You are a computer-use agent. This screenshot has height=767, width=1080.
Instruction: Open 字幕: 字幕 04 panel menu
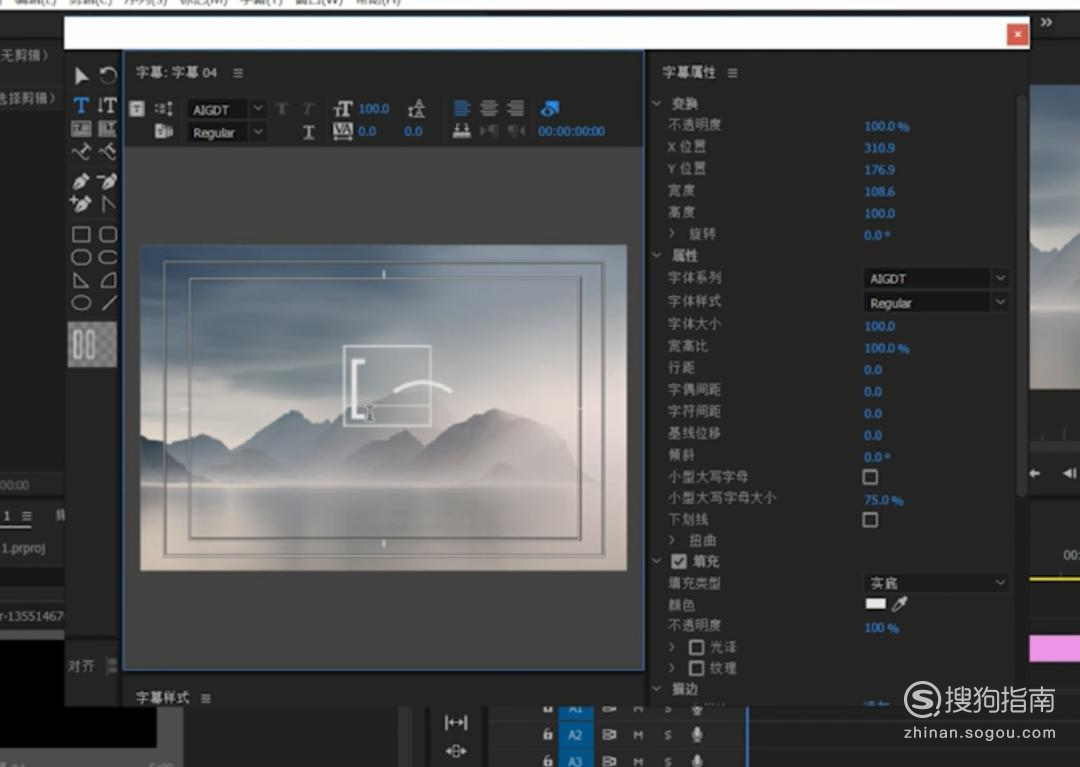coord(238,72)
